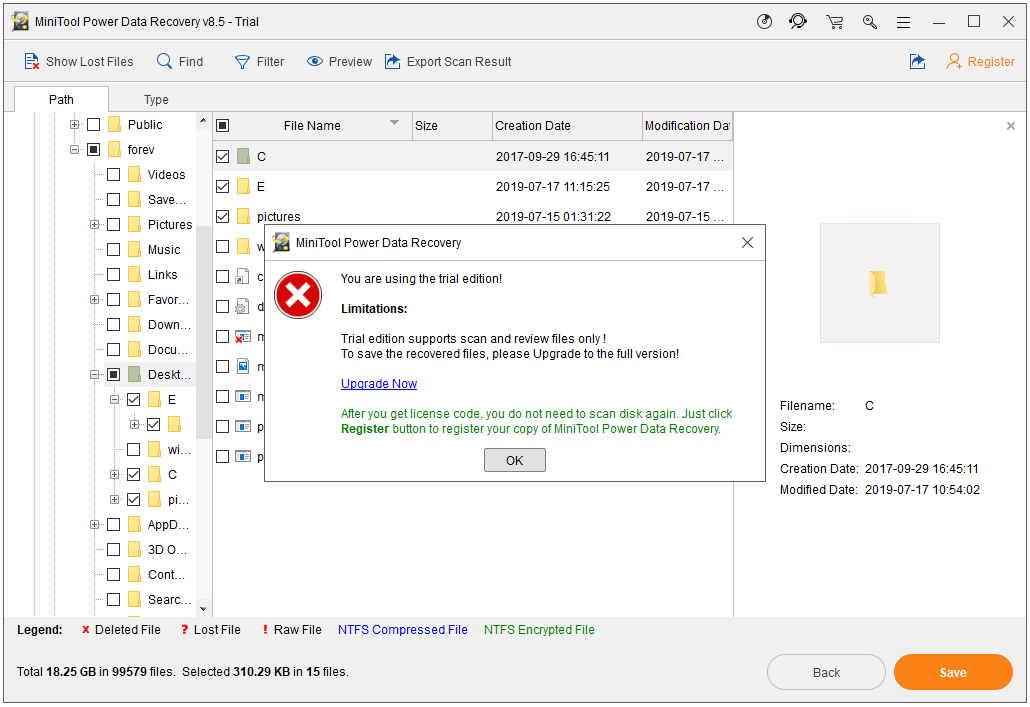Expand the Public folder node
The height and width of the screenshot is (707, 1030).
(74, 124)
